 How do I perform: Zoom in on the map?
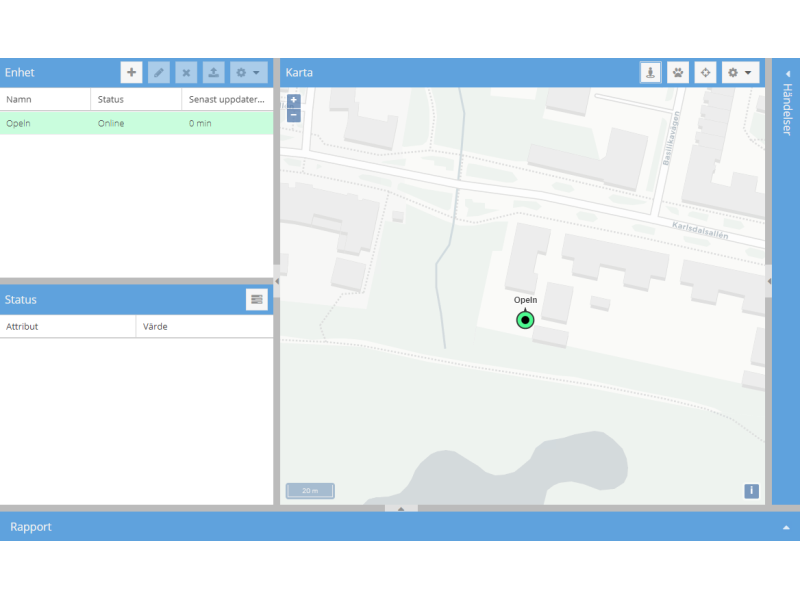point(293,100)
